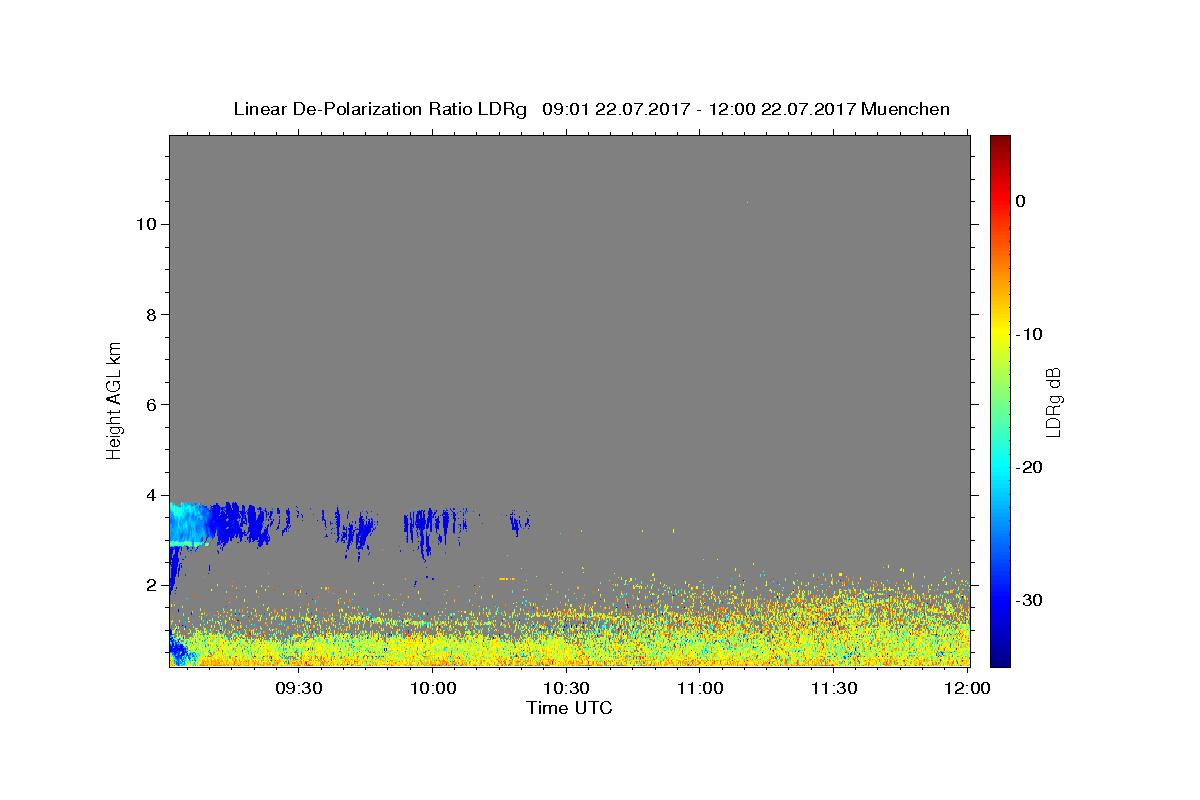Click the 12:00 time axis label
The width and height of the screenshot is (1200, 800).
pos(967,688)
